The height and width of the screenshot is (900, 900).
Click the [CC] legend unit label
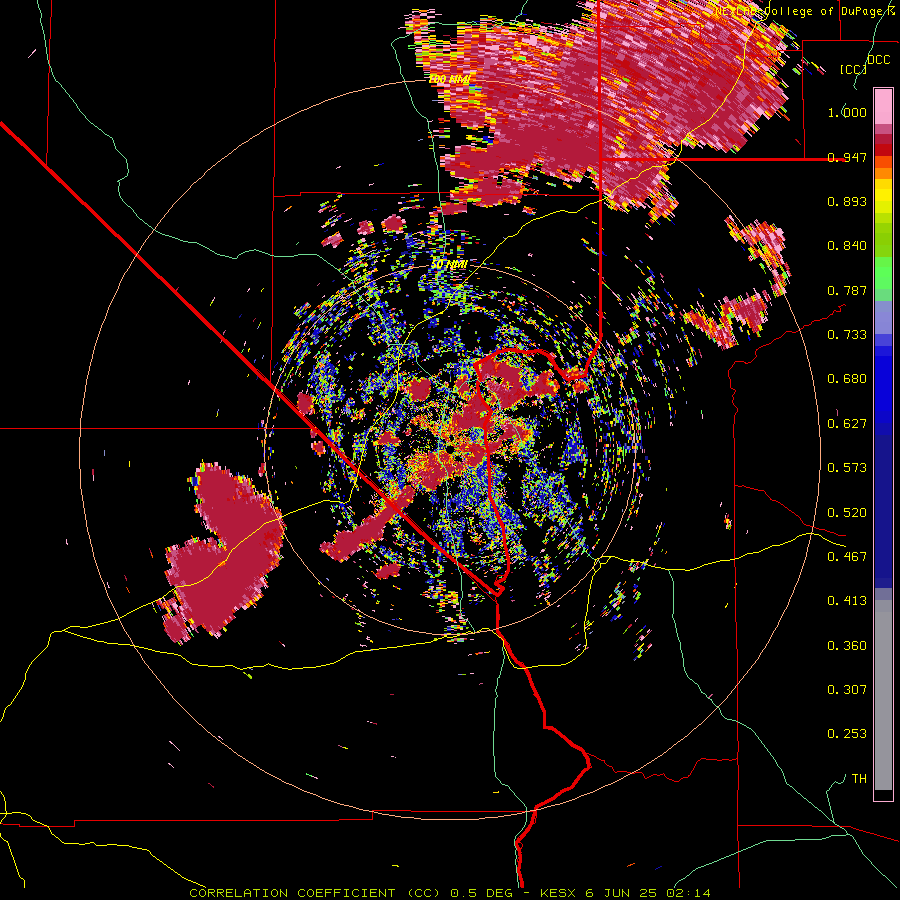854,69
